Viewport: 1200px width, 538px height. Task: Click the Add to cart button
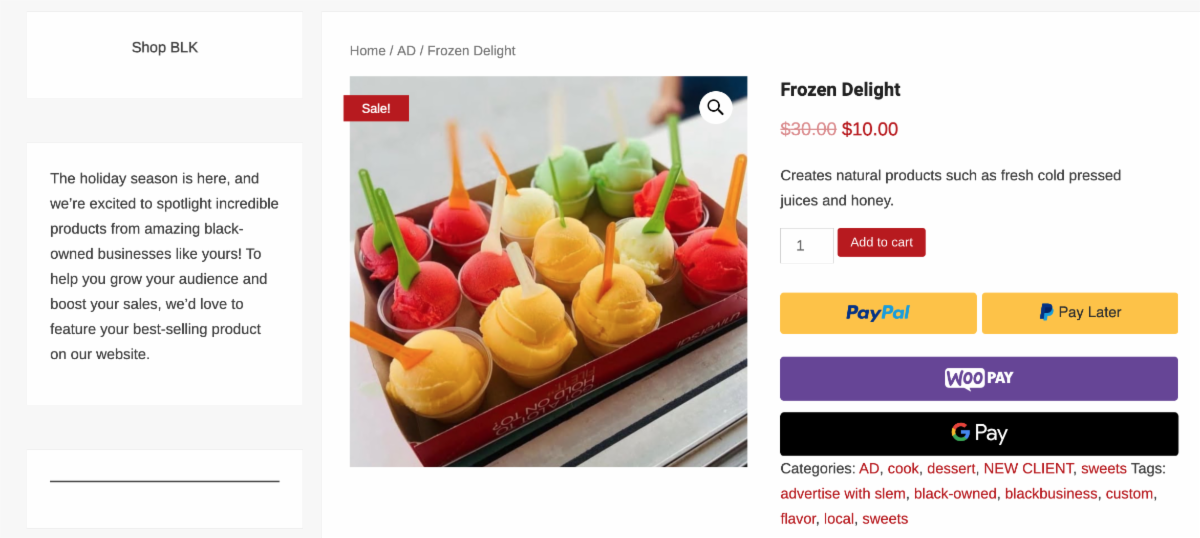(881, 242)
